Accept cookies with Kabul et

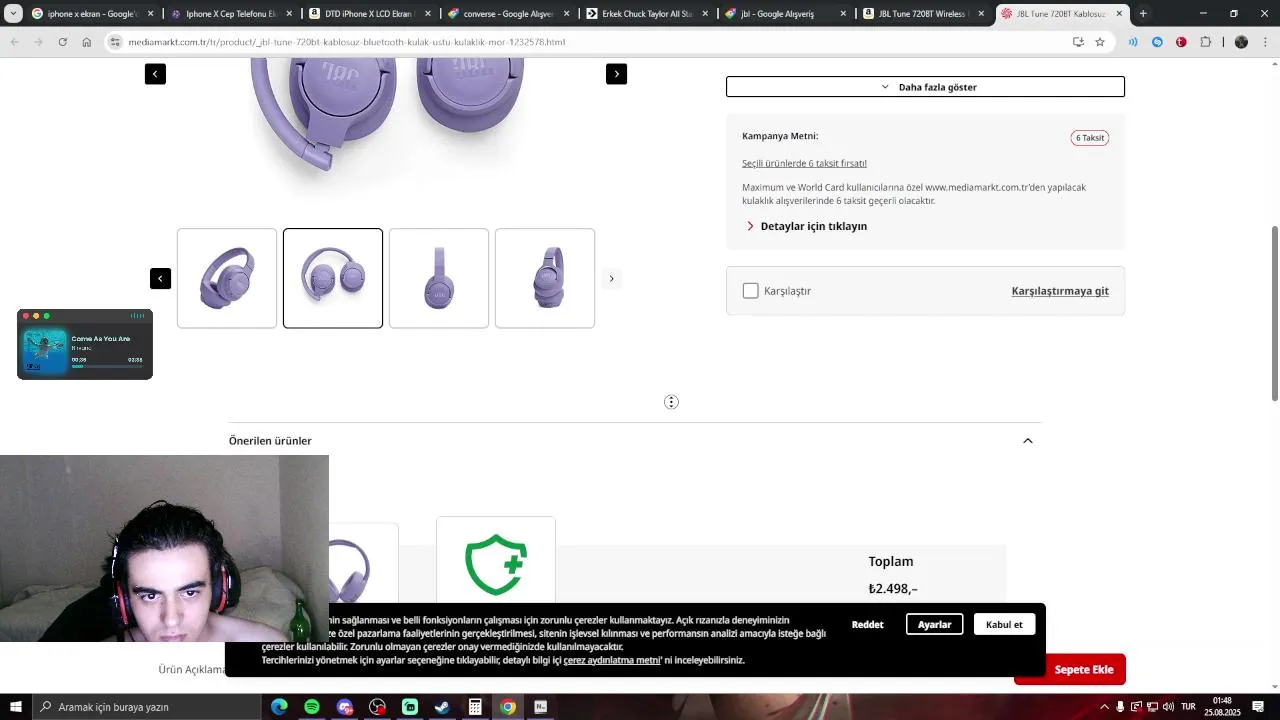click(x=1004, y=624)
